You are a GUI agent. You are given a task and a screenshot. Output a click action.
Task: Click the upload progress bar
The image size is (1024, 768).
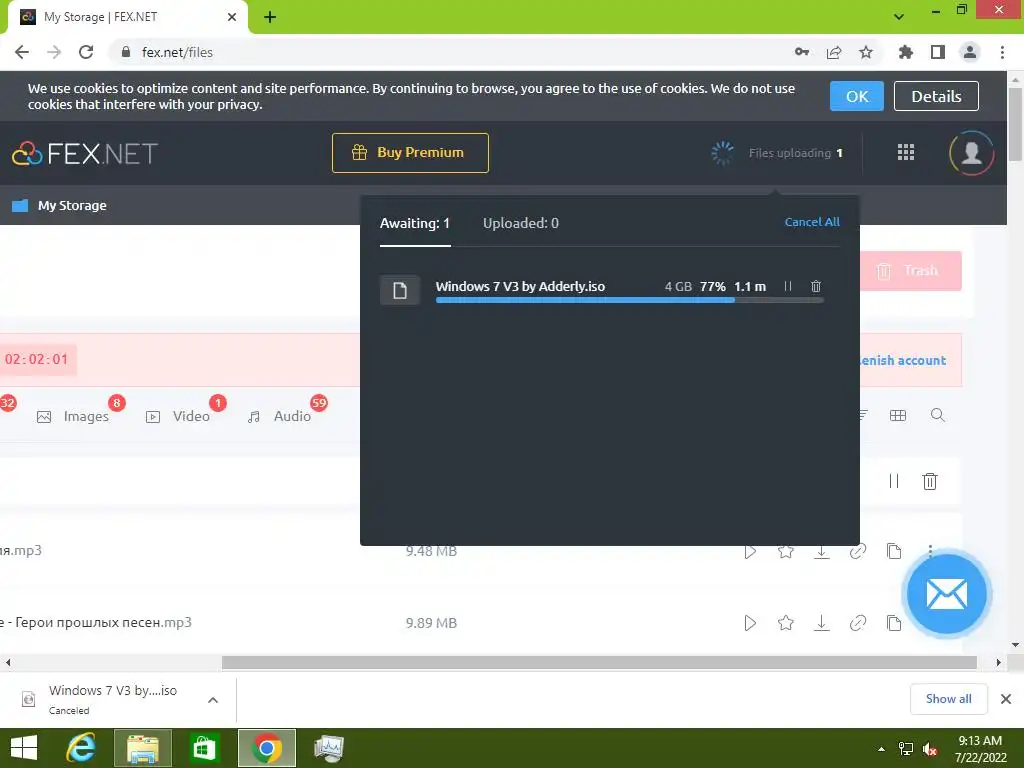tap(630, 300)
